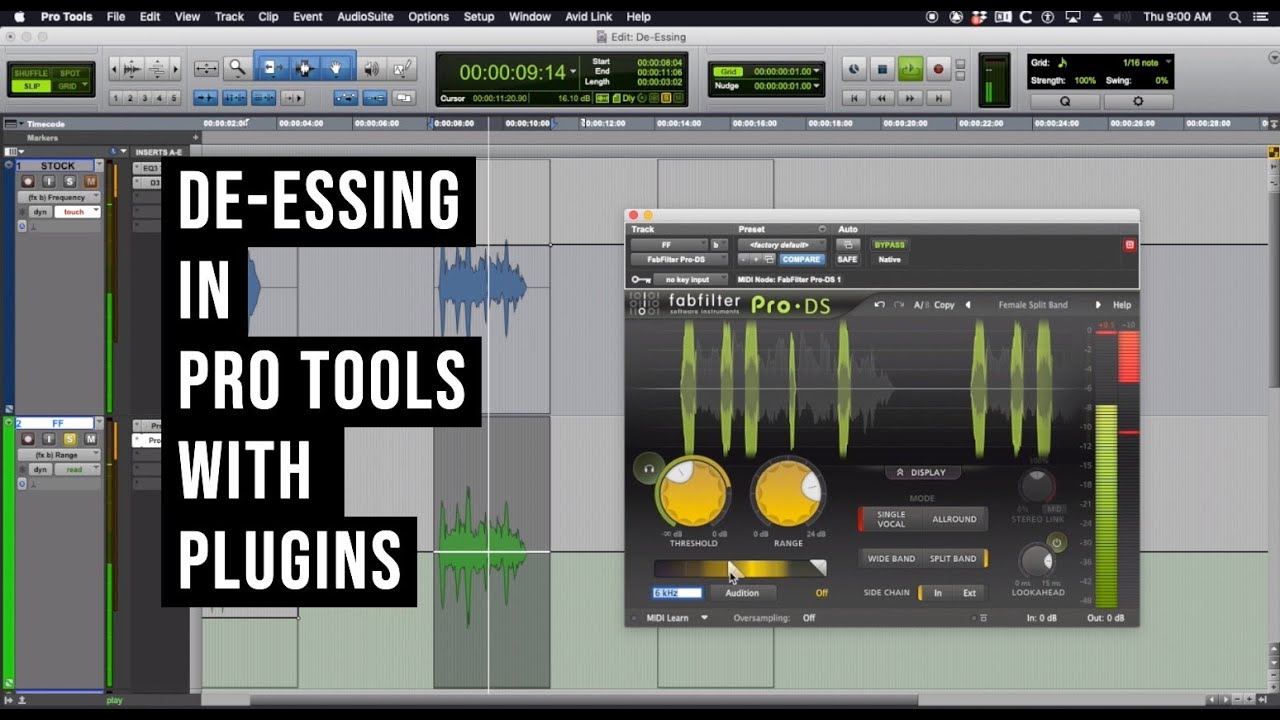The width and height of the screenshot is (1280, 720).
Task: Open the no key input dropdown
Action: coord(693,280)
